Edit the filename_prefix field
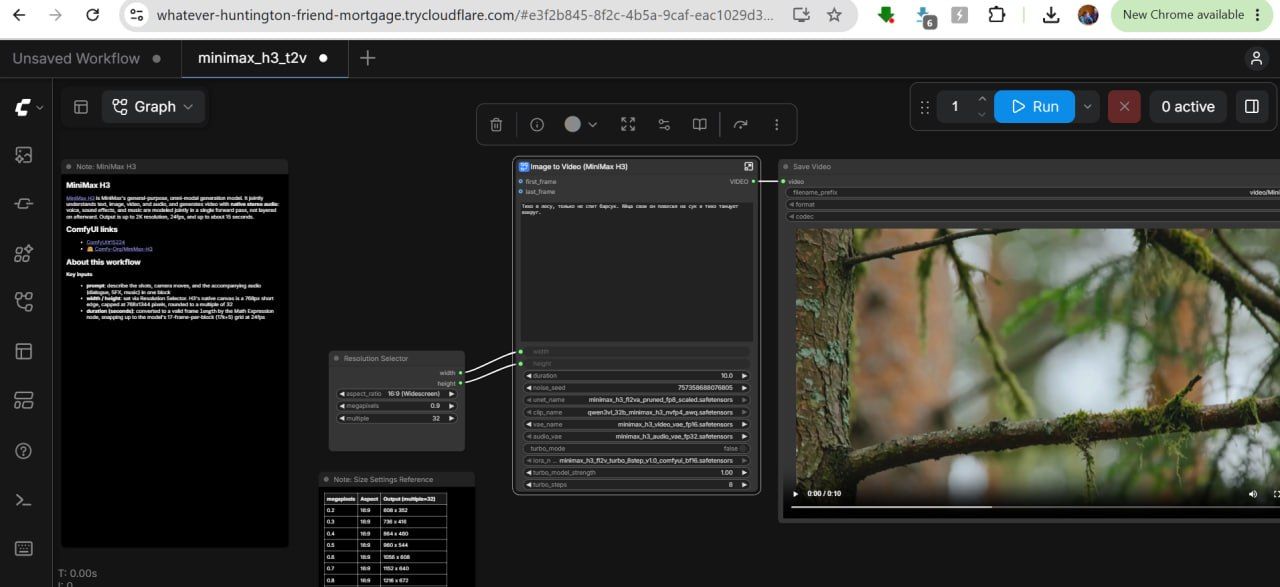Viewport: 1280px width, 587px height. (x=1033, y=192)
